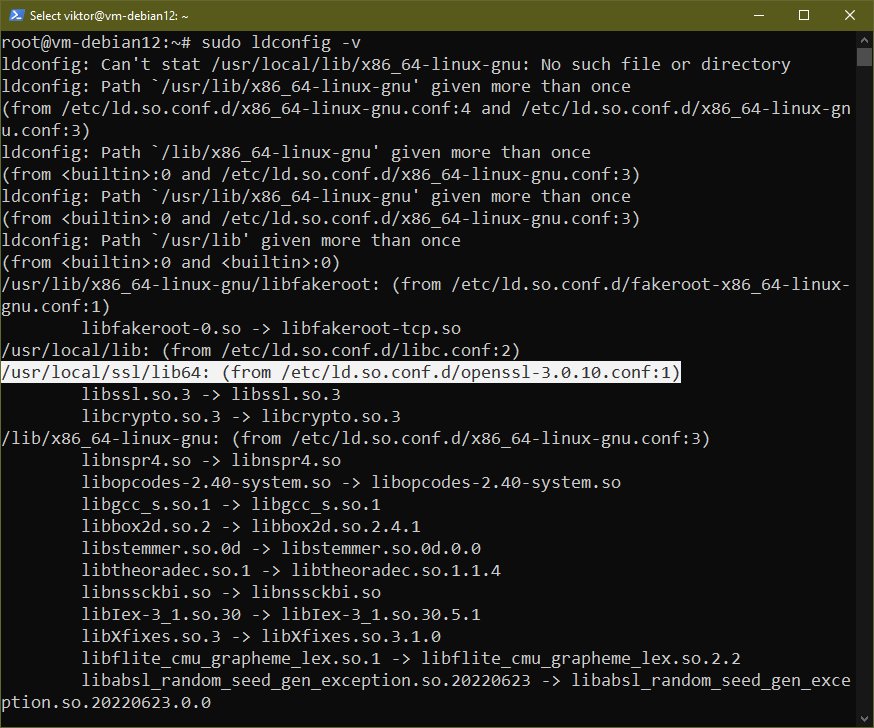The image size is (874, 728).
Task: Click the highlighted '/usr/local/ssl/lib64' line
Action: point(341,372)
